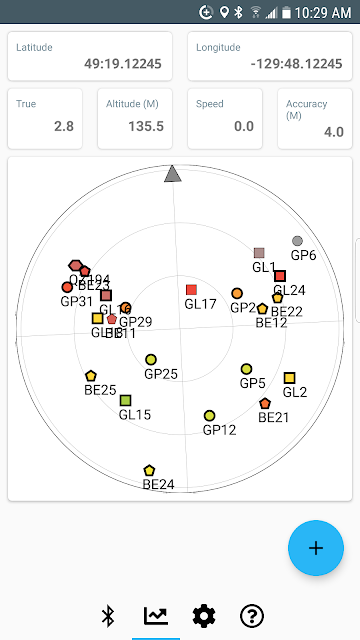Click the Latitude value card

(x=90, y=56)
